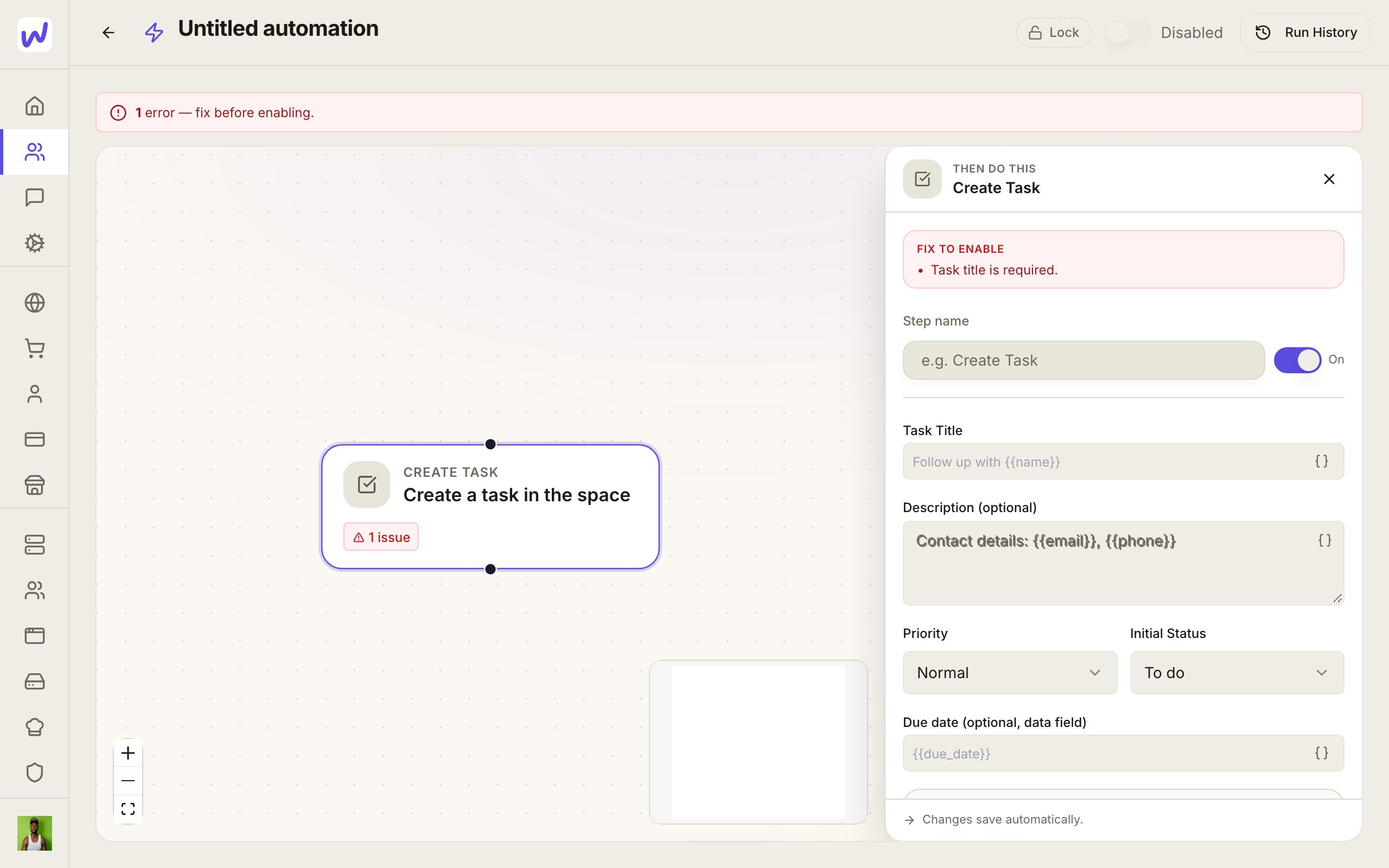Close the Create Task panel

pyautogui.click(x=1329, y=179)
